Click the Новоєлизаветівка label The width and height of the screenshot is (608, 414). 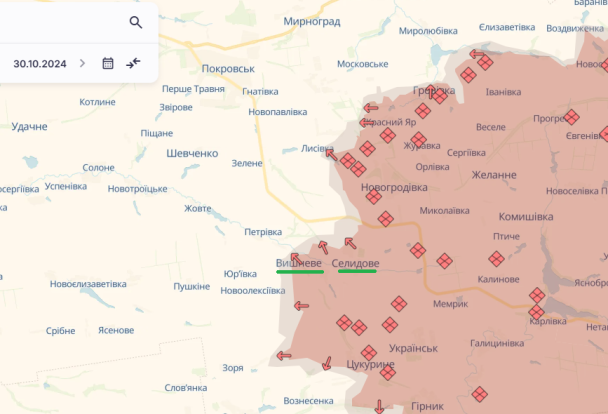click(x=88, y=284)
